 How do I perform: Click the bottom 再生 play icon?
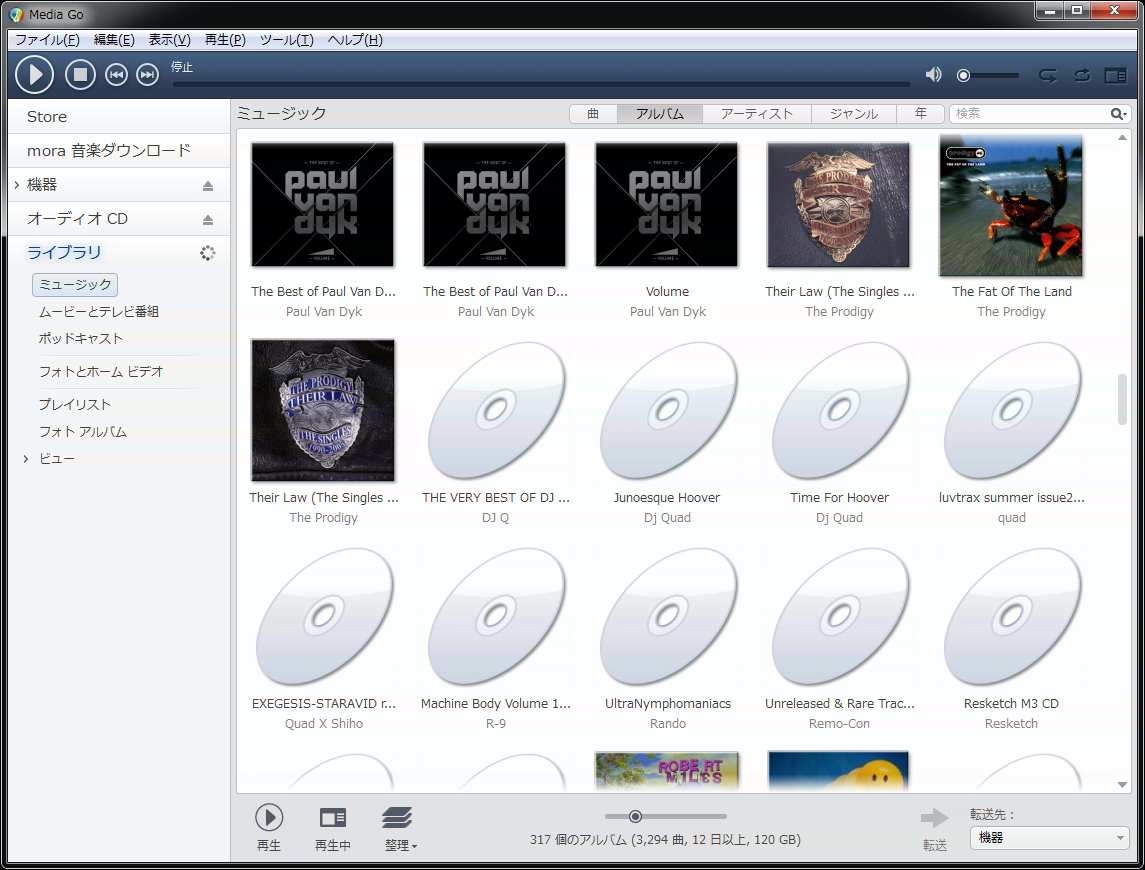click(x=269, y=817)
